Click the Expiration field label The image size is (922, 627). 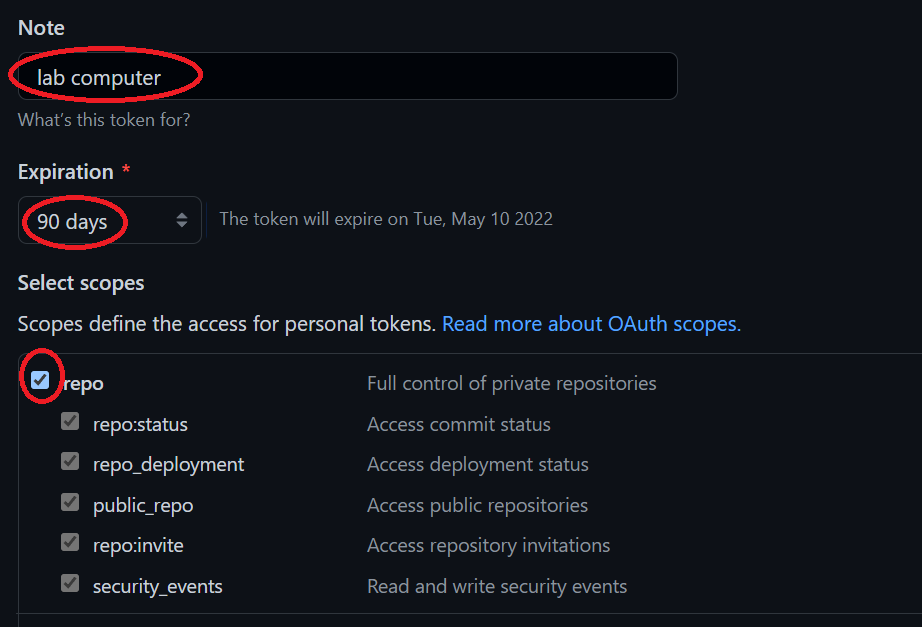point(66,172)
